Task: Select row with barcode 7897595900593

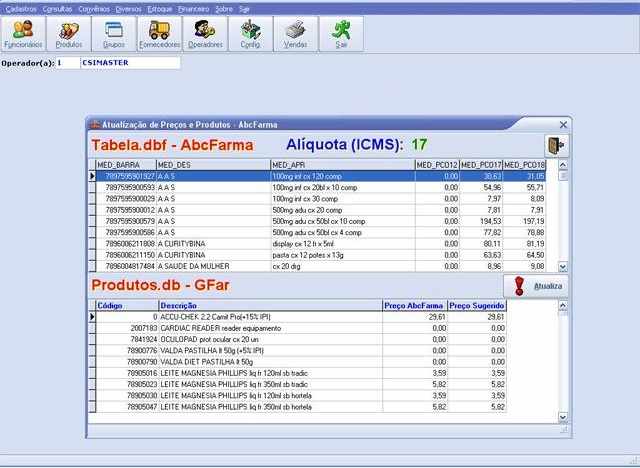Action: (321, 188)
